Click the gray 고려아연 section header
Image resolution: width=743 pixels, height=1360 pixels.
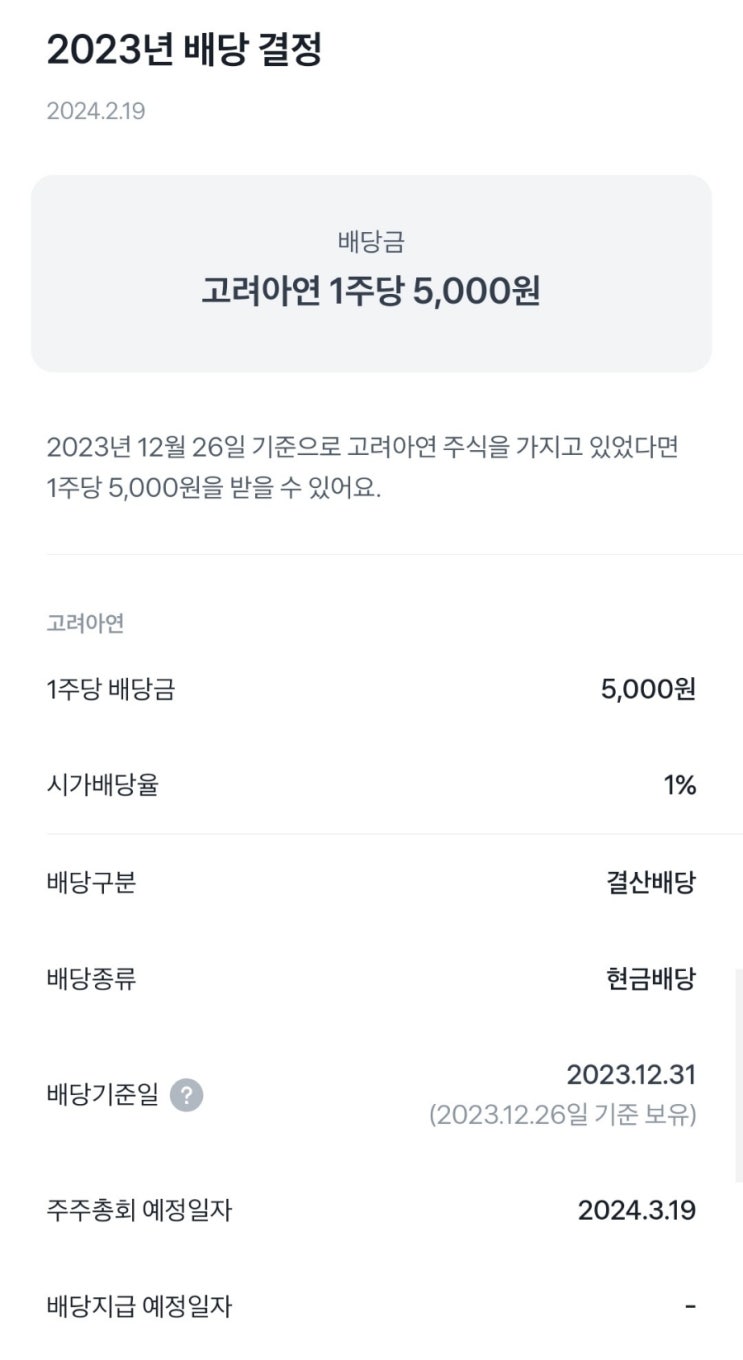[85, 624]
